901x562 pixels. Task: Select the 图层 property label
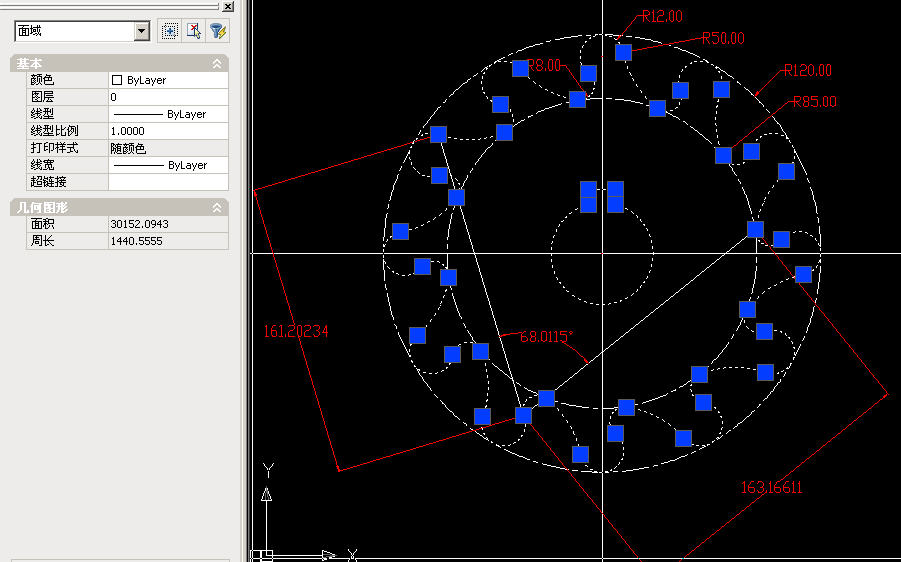click(x=43, y=97)
